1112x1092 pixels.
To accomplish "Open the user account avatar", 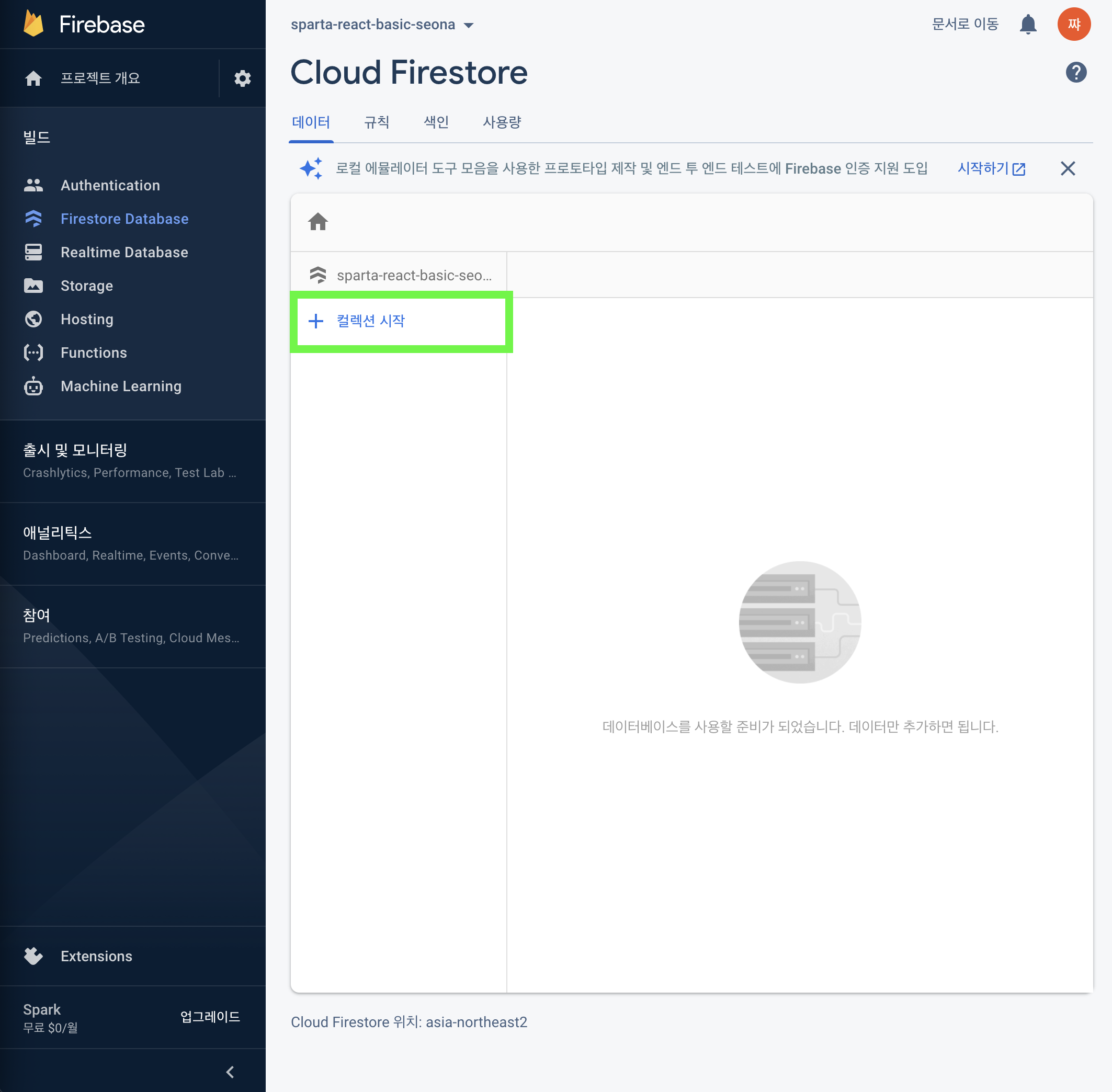I will click(x=1074, y=24).
